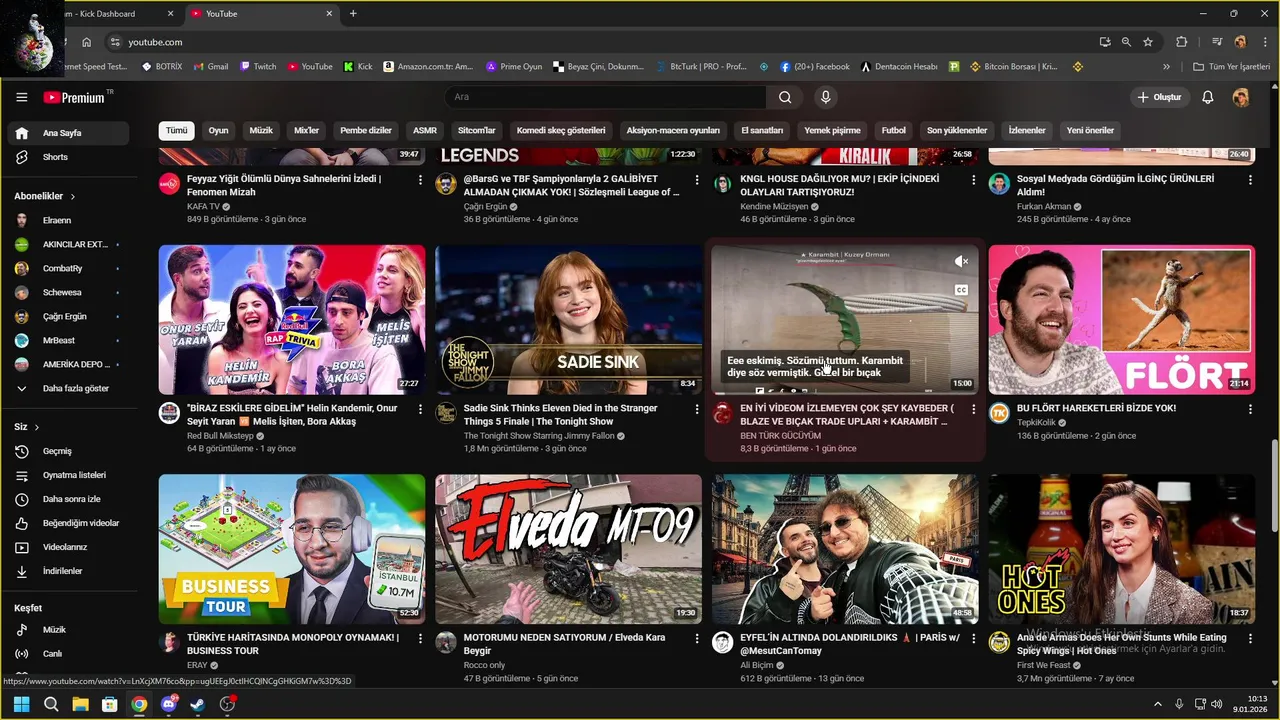Click the search magnifier button
Image resolution: width=1280 pixels, height=720 pixels.
tap(785, 97)
